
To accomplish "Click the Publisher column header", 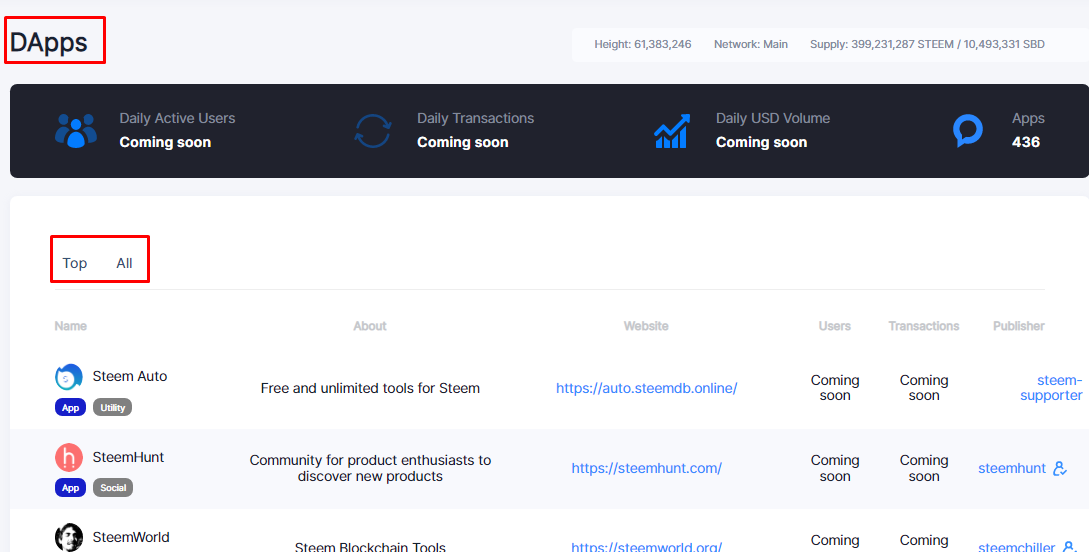I will click(x=1019, y=326).
